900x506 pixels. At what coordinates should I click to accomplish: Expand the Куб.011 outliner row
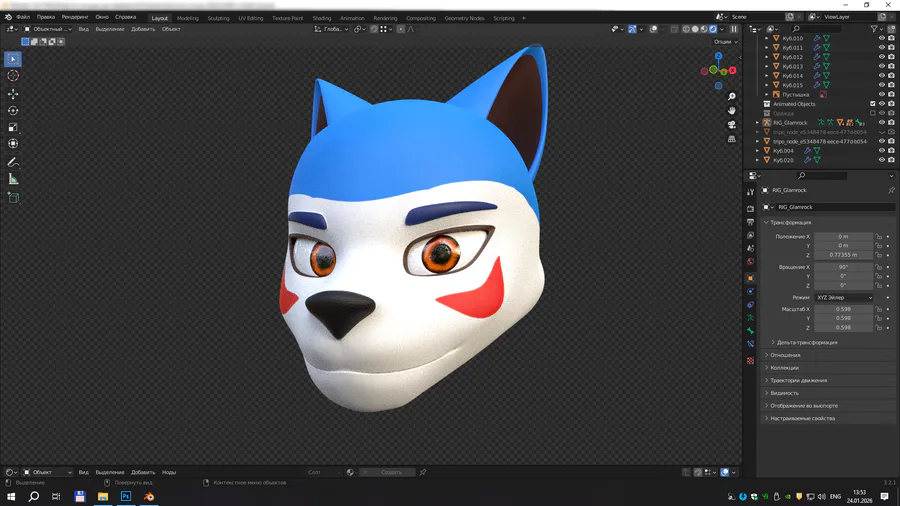click(766, 48)
